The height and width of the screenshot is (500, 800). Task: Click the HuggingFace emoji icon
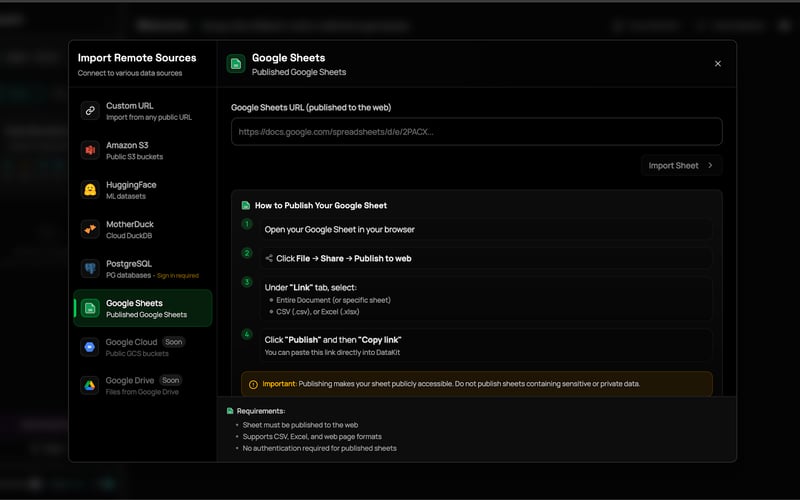pos(90,190)
